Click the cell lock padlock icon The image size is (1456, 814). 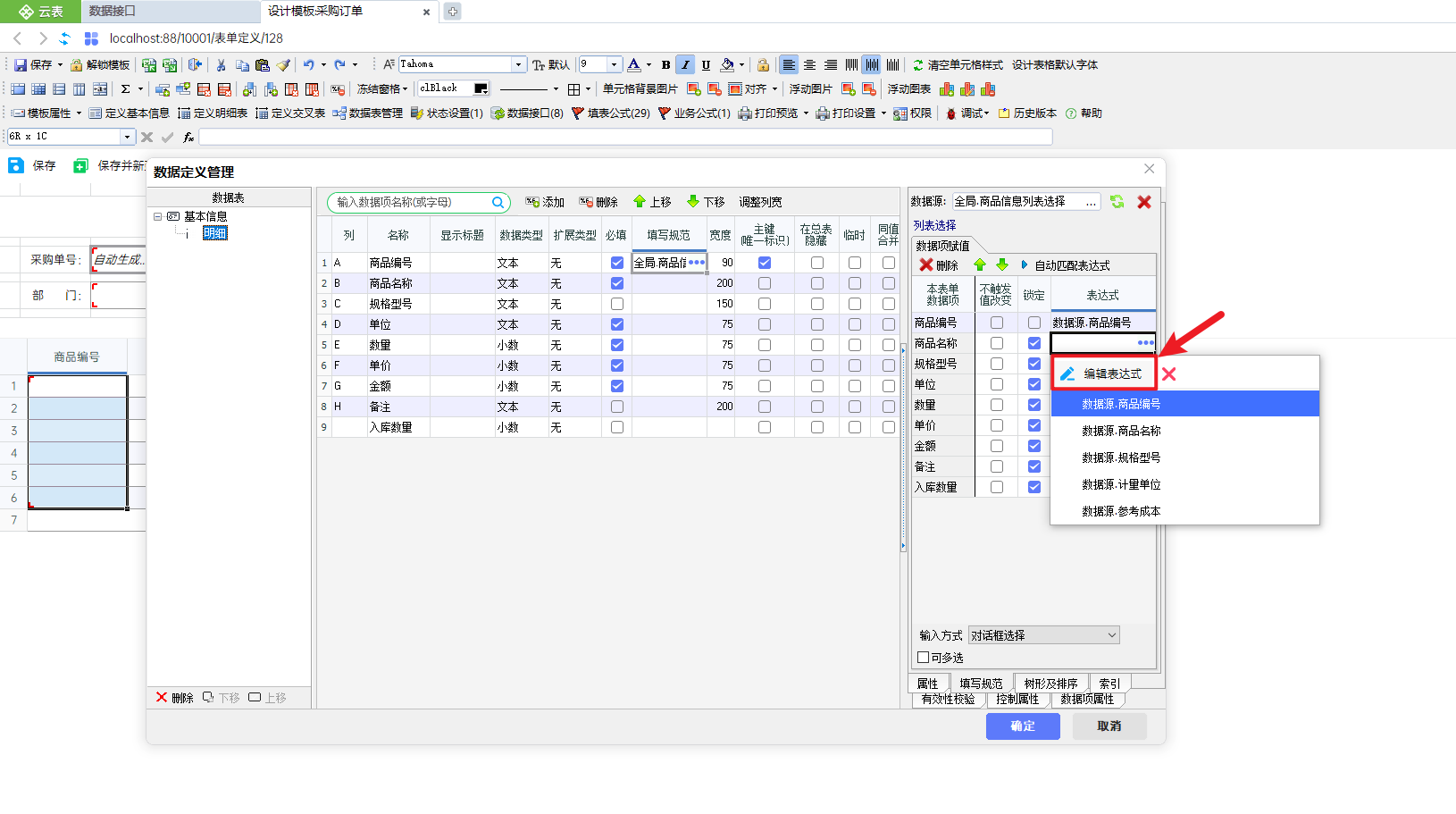pos(763,65)
